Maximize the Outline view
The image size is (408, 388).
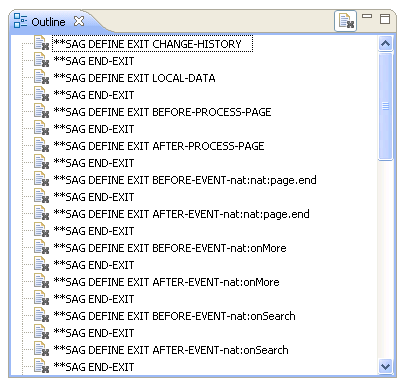coord(385,19)
